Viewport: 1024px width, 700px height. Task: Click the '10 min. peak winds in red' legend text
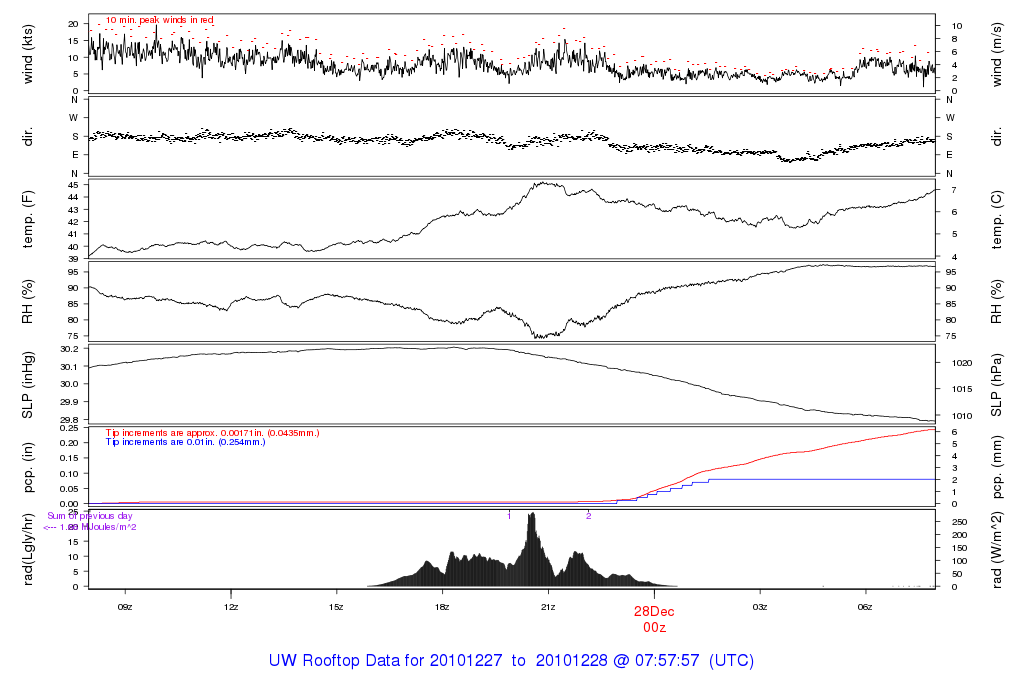tap(159, 20)
